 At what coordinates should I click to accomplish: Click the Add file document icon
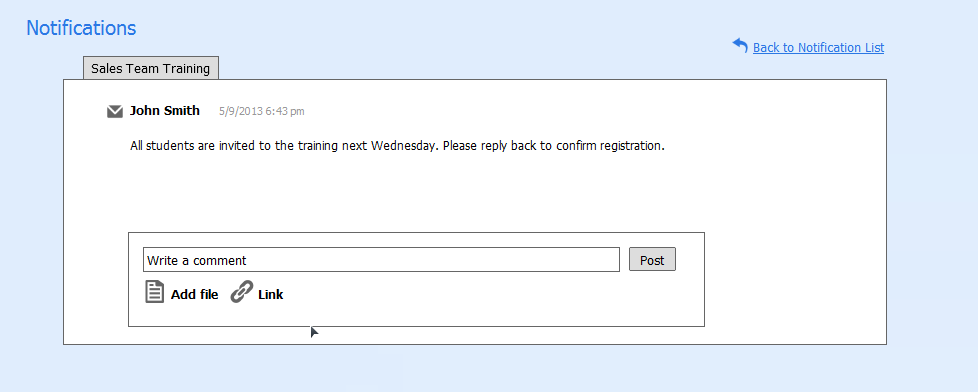(x=155, y=292)
